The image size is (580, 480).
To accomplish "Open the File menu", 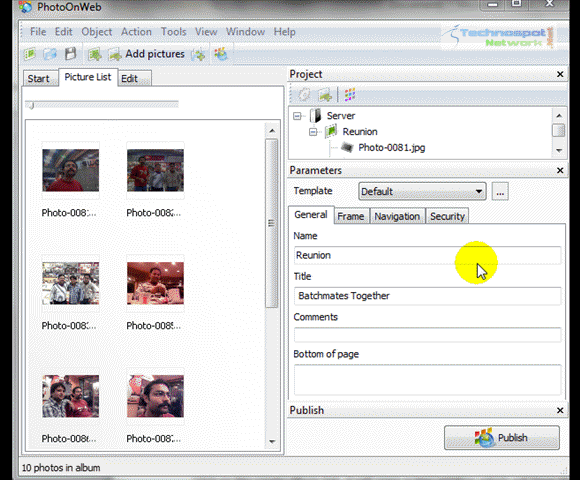I will click(x=38, y=32).
